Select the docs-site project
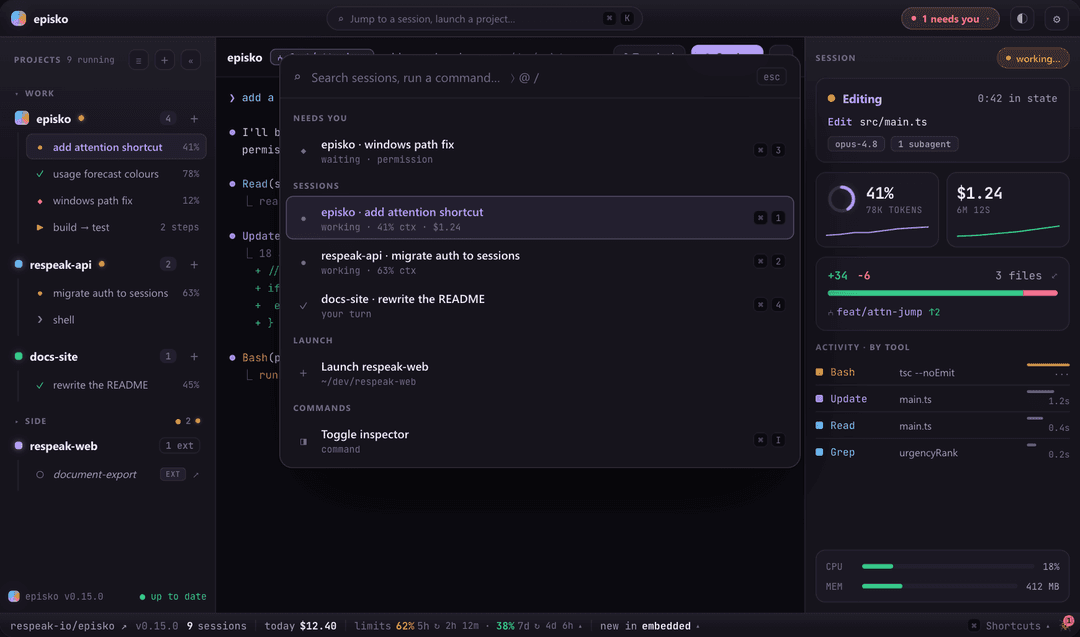1080x637 pixels. coord(53,356)
